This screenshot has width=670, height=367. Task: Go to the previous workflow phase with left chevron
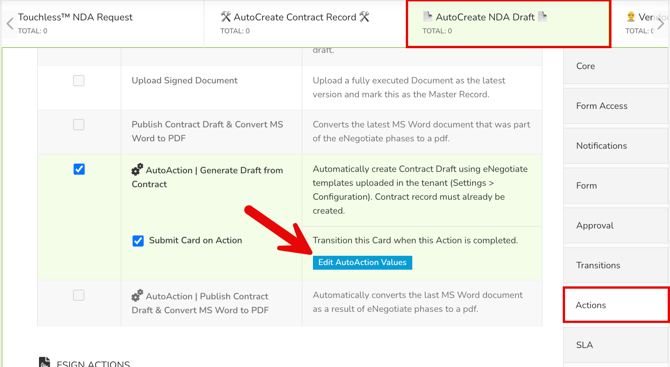(10, 23)
